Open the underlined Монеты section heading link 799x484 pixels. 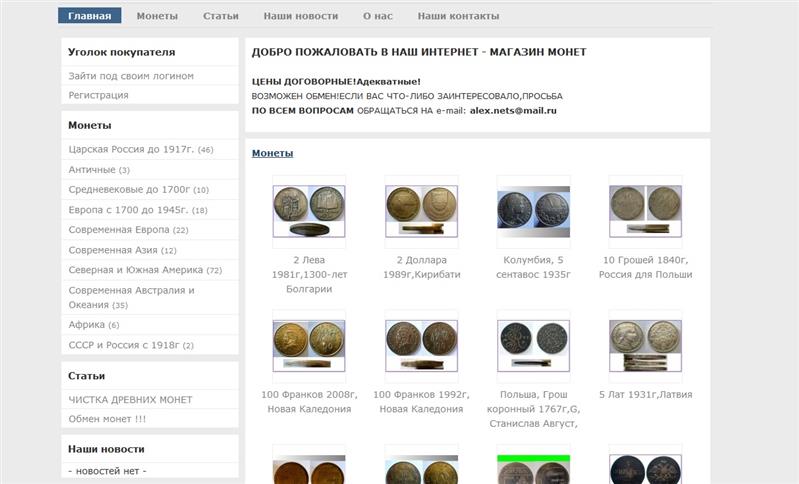pos(272,153)
